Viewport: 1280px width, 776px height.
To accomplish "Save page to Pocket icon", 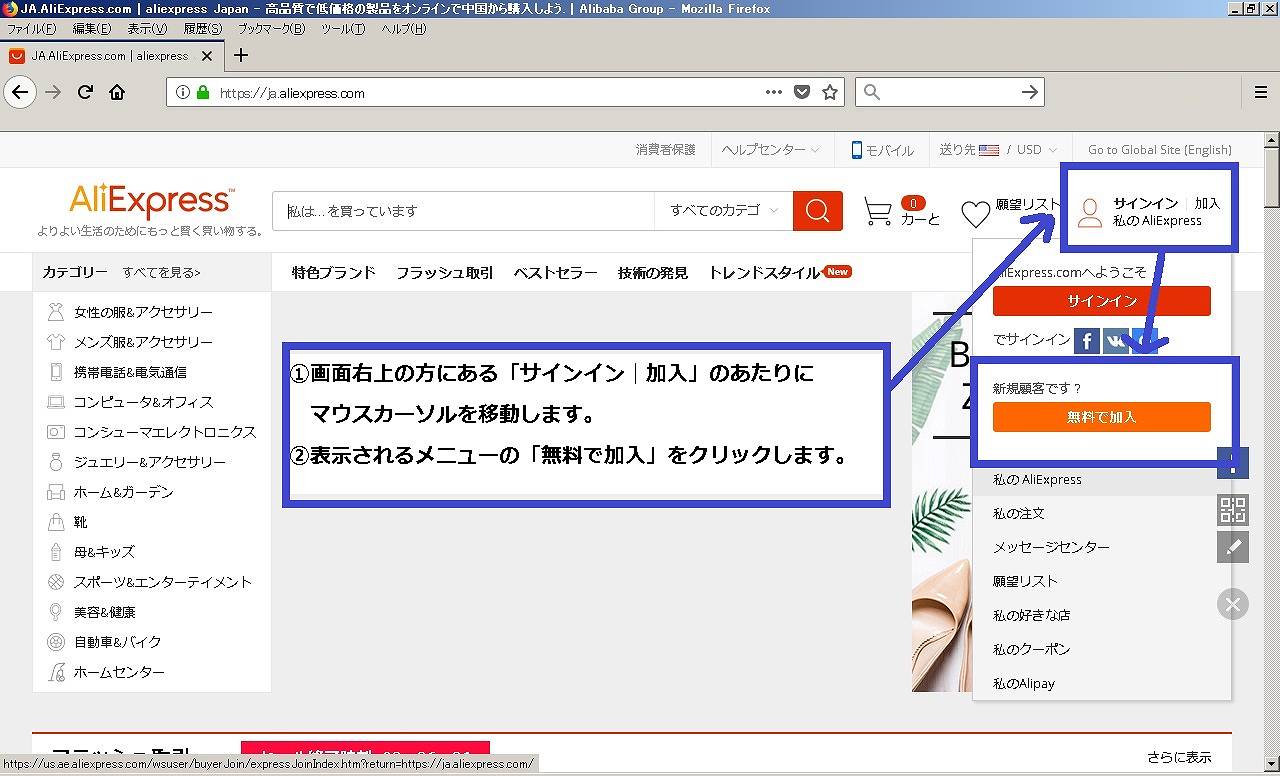I will [x=802, y=93].
